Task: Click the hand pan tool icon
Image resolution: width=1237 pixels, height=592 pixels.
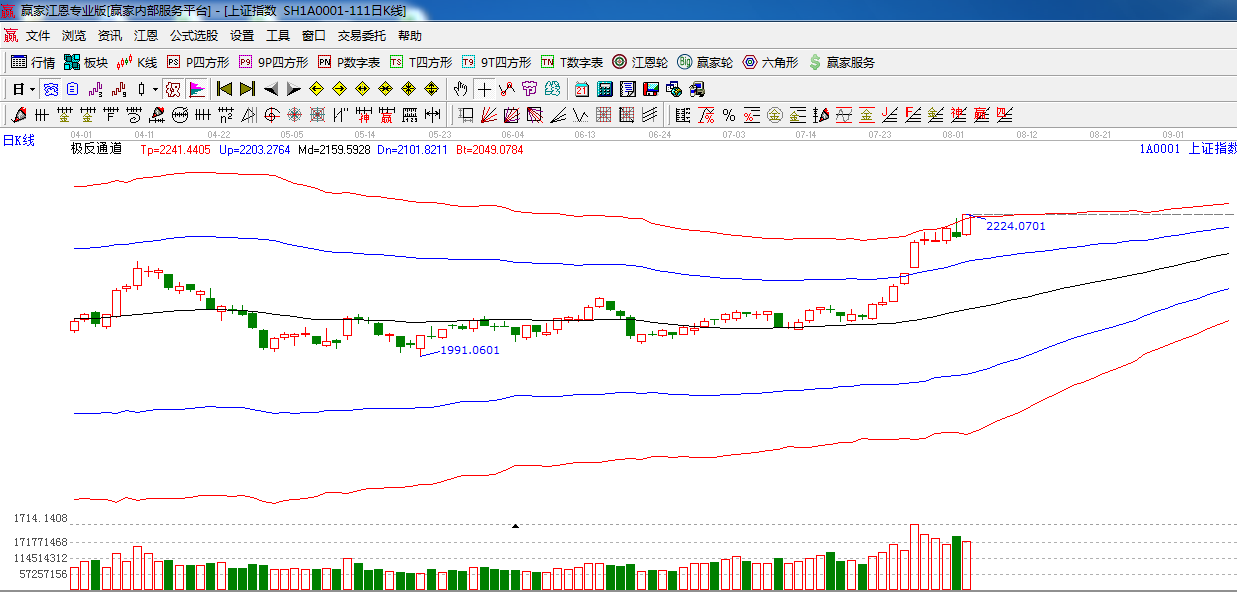Action: pos(460,89)
